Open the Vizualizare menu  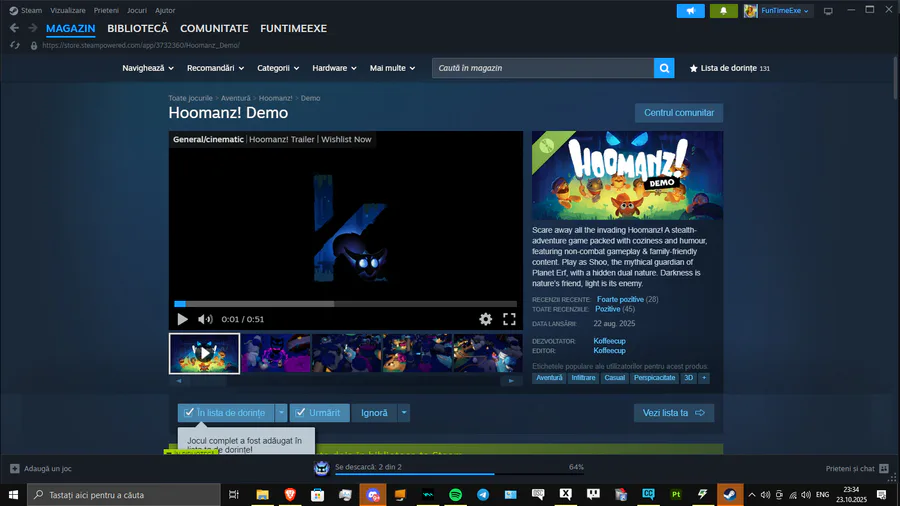(68, 10)
